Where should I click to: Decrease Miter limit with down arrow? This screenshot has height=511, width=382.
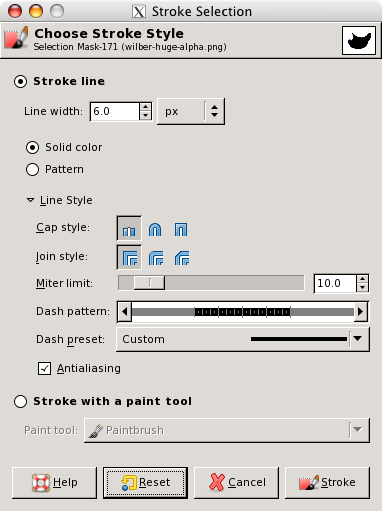[362, 288]
